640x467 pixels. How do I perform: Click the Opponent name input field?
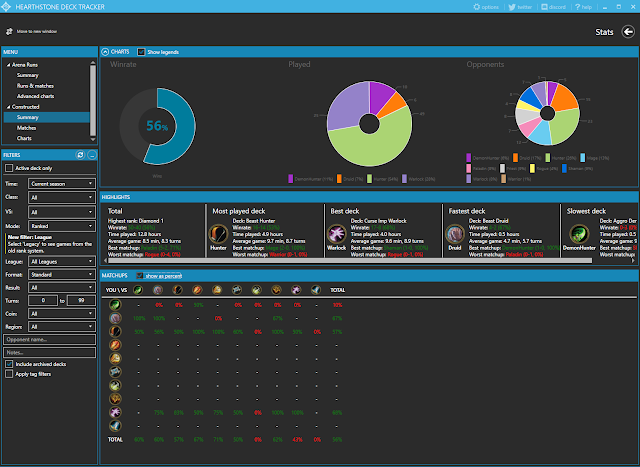click(49, 340)
